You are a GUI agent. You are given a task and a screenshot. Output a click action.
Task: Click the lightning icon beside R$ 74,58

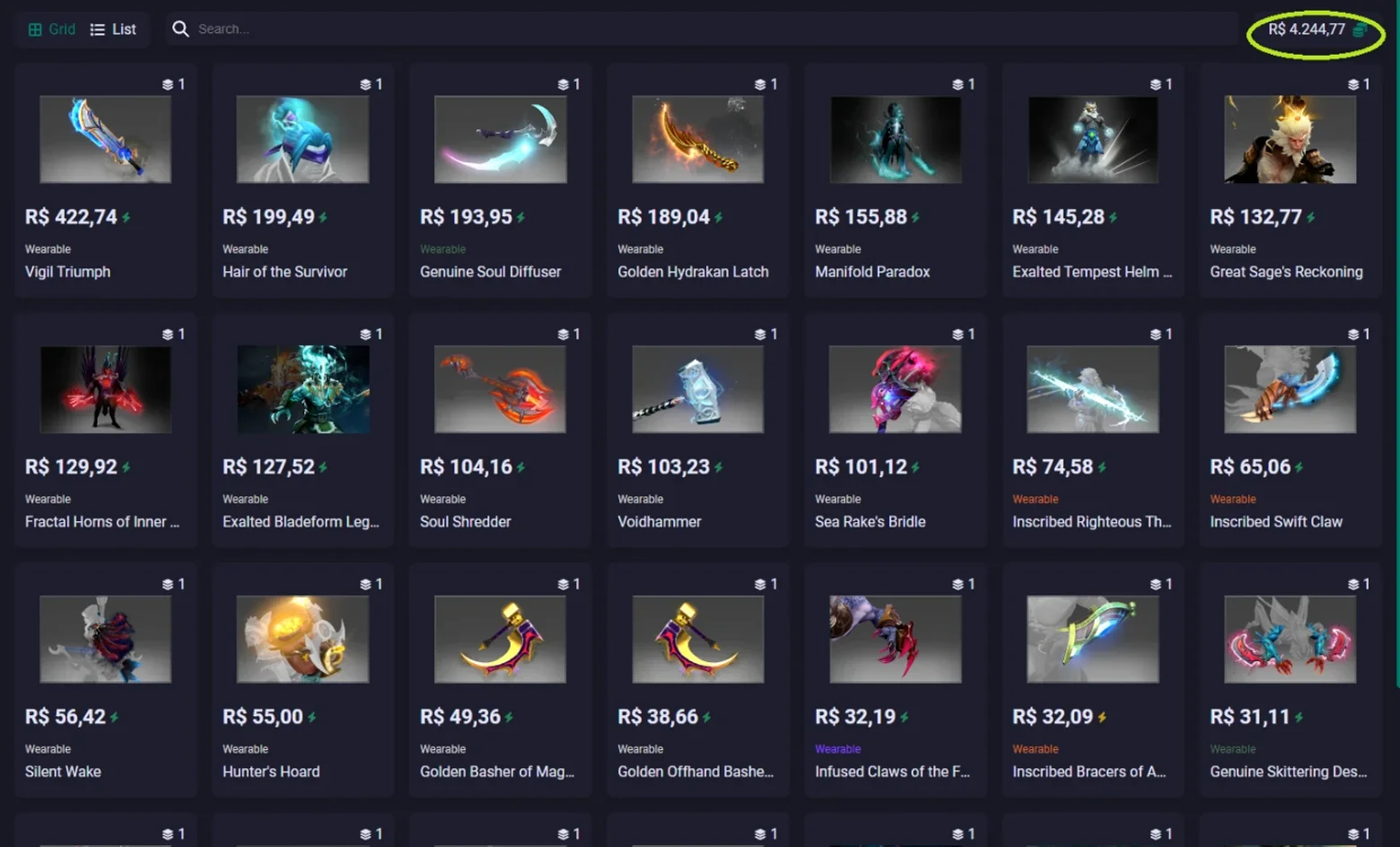click(x=1102, y=467)
